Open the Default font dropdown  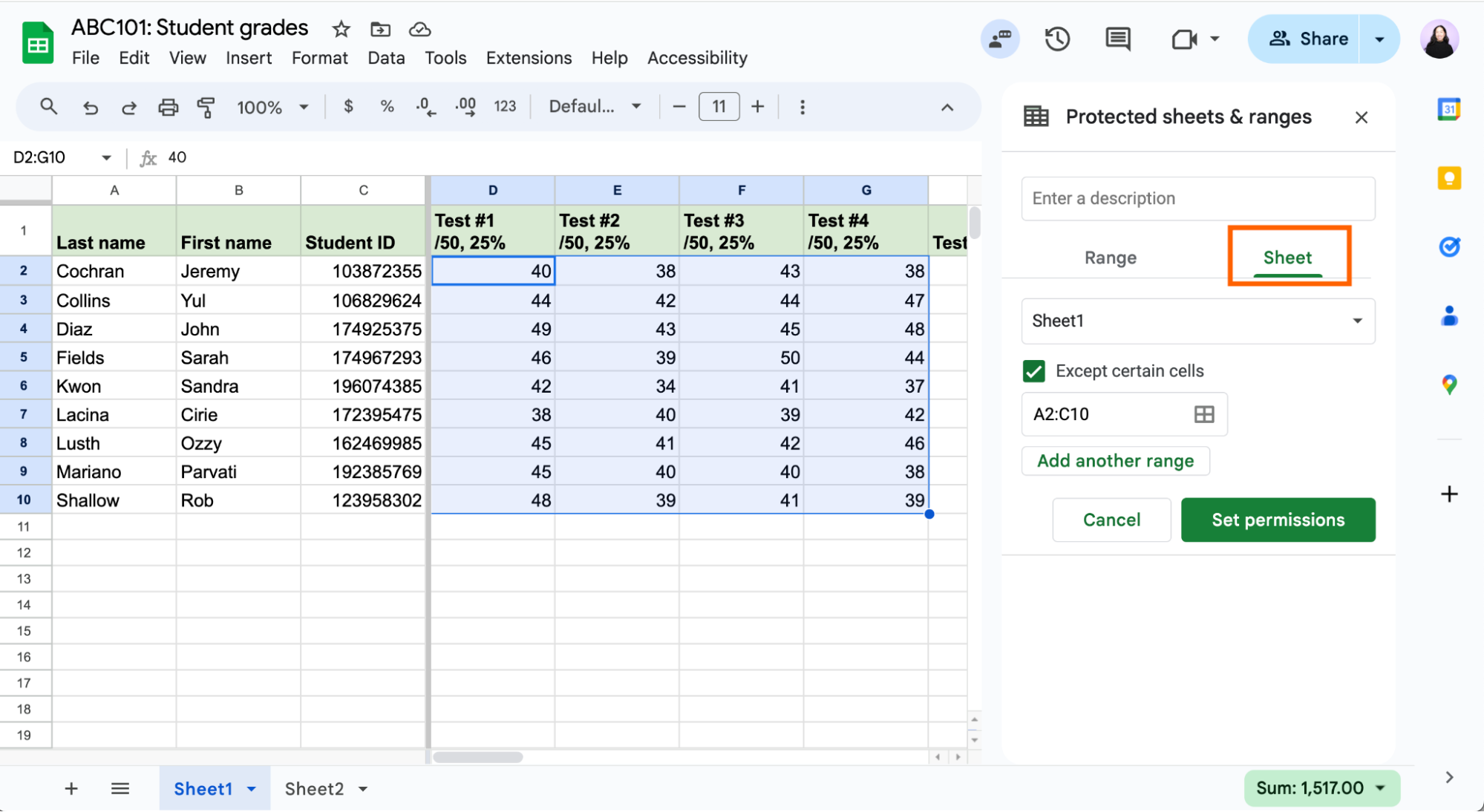click(595, 107)
